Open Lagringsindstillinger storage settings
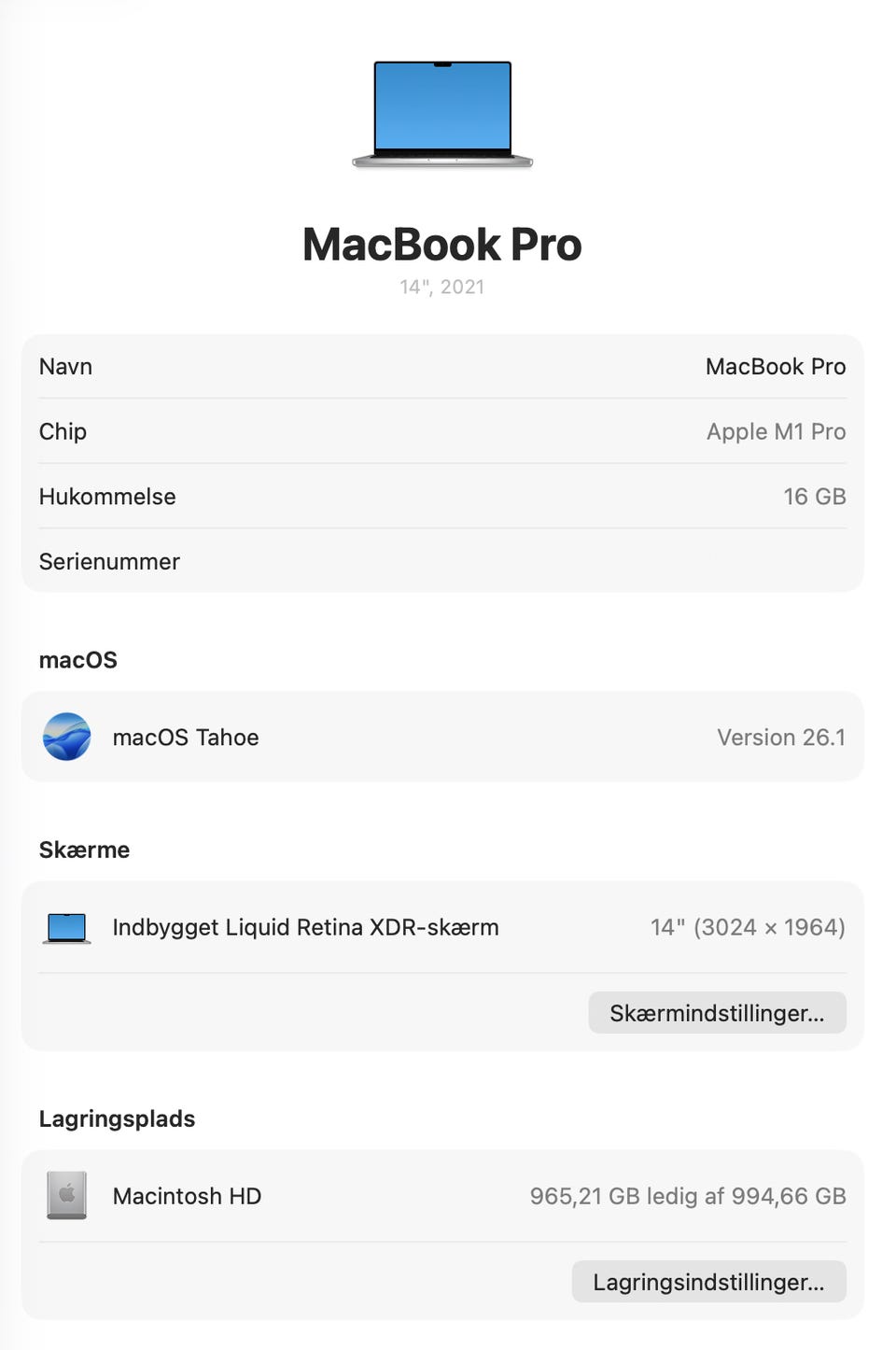 (x=708, y=1282)
